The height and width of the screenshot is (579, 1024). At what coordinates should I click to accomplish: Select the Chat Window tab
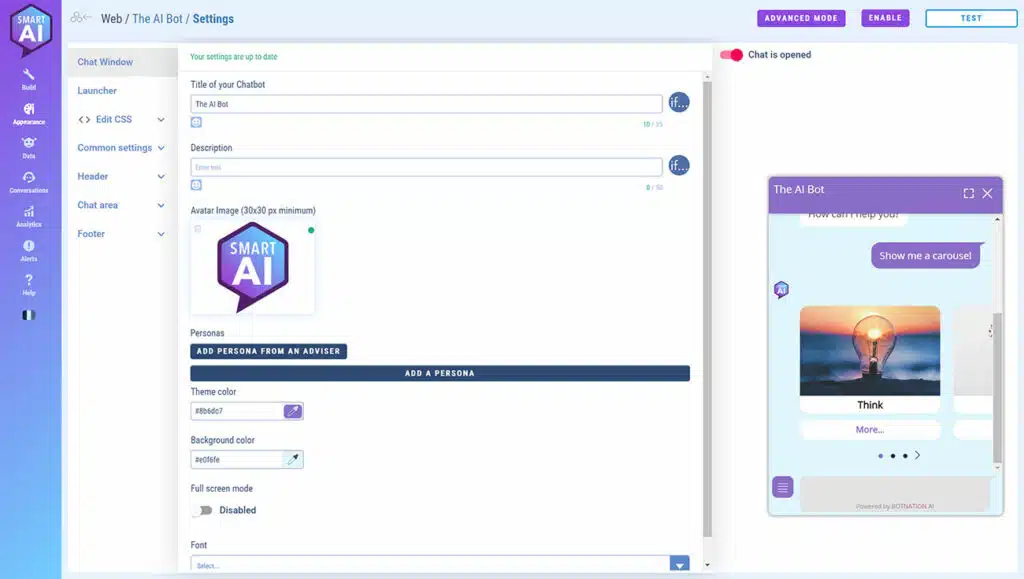pyautogui.click(x=105, y=62)
